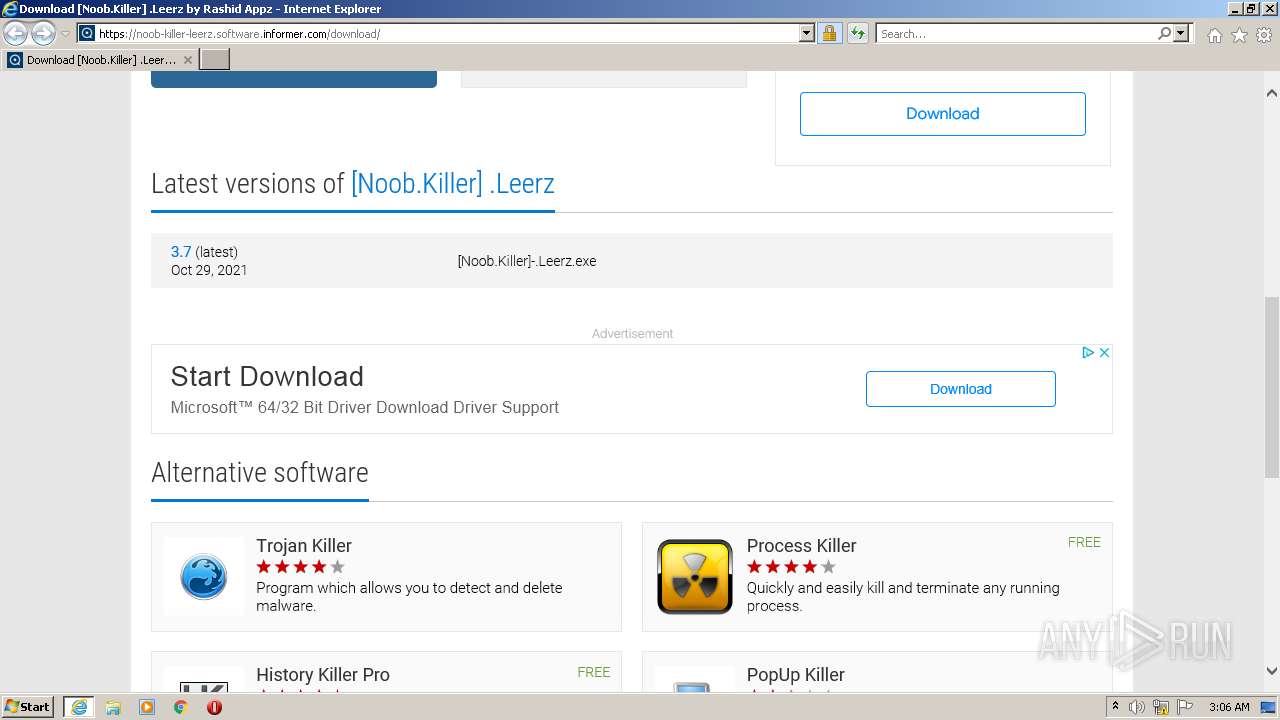Click the AdChoices triangle icon
The width and height of the screenshot is (1280, 720).
[1088, 352]
